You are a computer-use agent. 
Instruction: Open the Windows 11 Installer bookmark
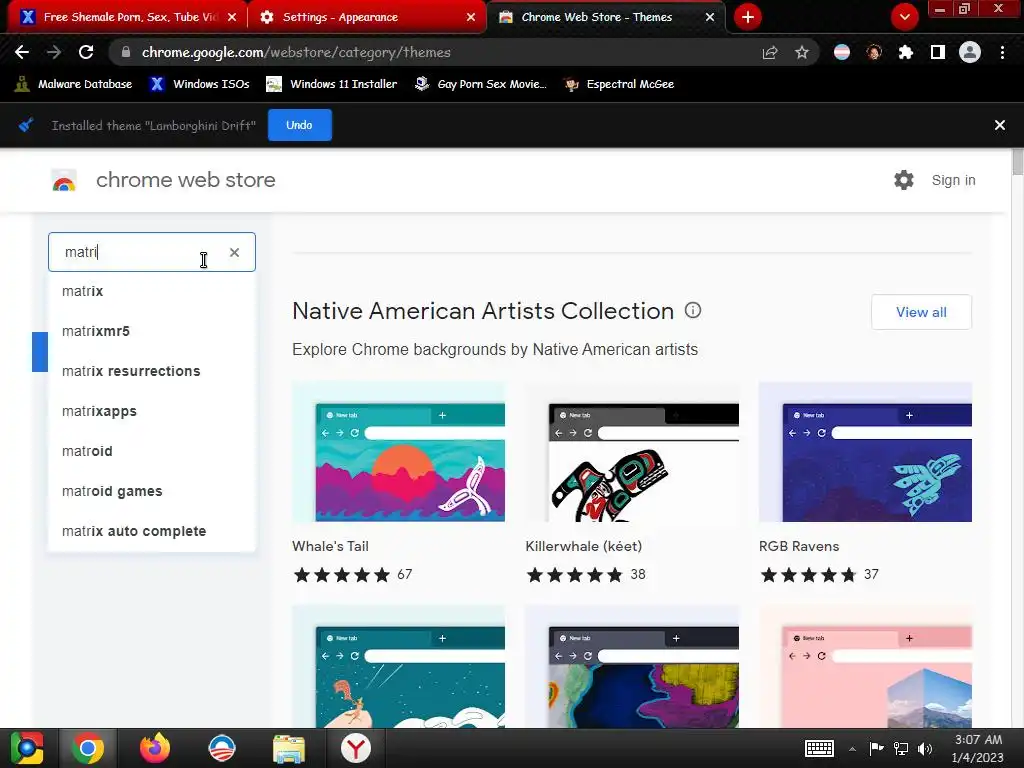332,84
